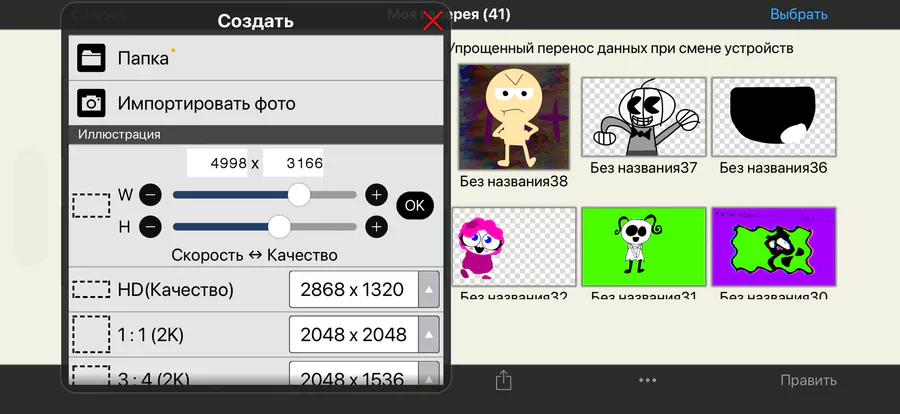
Task: Decrease width with W minus button
Action: click(x=150, y=195)
